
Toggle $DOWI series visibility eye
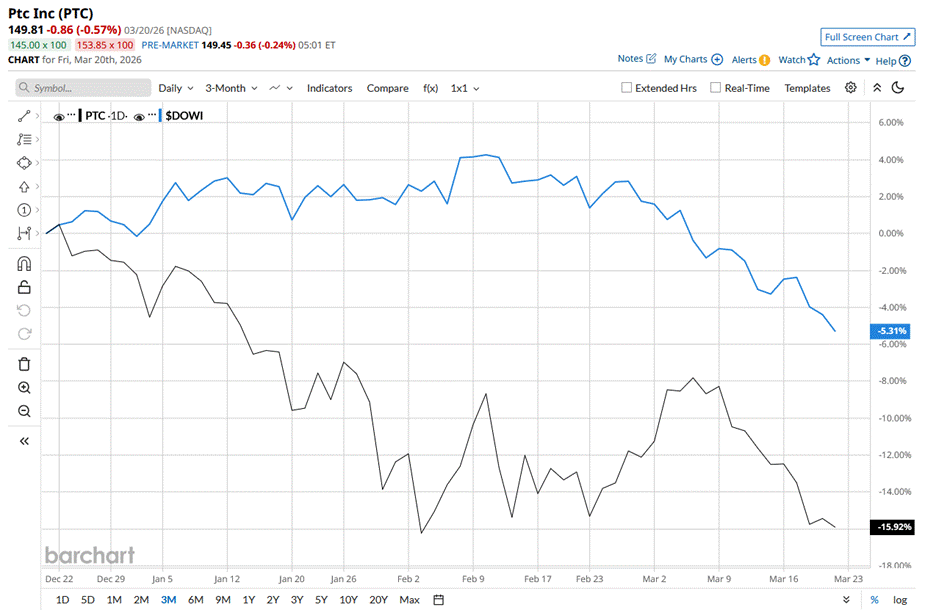(x=139, y=116)
